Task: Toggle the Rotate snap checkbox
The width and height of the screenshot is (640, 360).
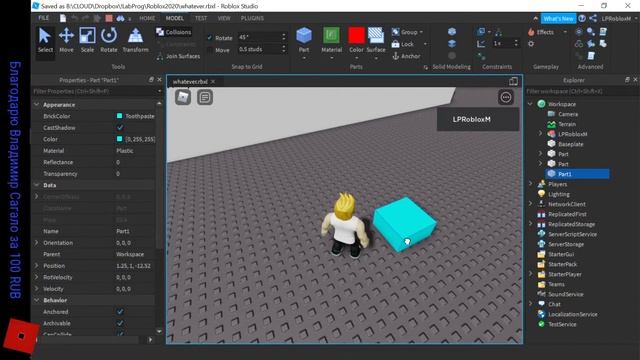Action: (x=210, y=38)
